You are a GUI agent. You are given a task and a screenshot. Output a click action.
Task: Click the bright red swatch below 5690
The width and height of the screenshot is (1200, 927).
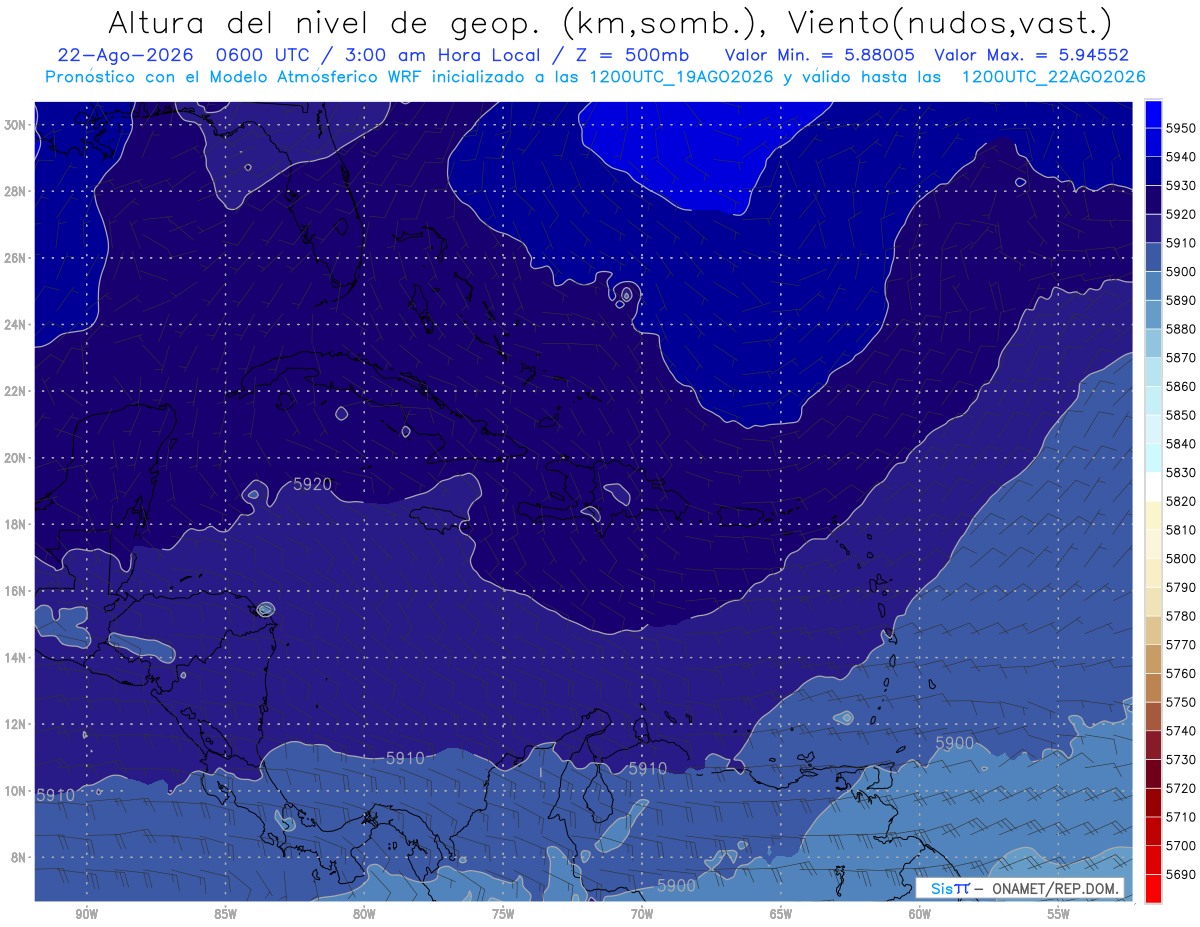[x=1152, y=888]
